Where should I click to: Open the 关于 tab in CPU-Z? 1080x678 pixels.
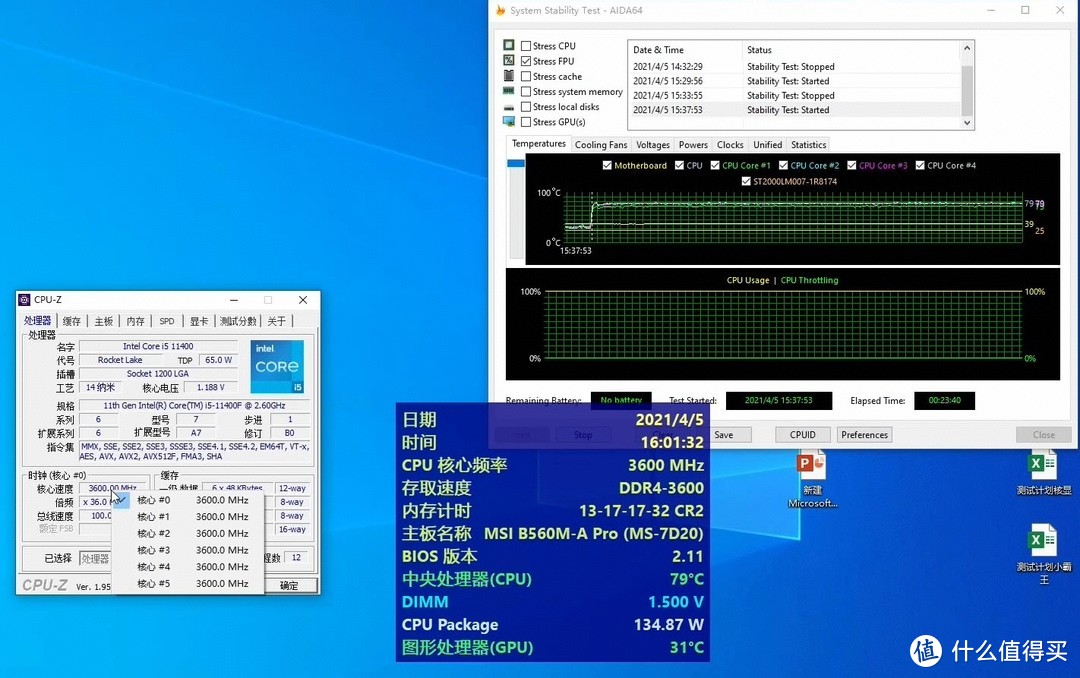277,321
